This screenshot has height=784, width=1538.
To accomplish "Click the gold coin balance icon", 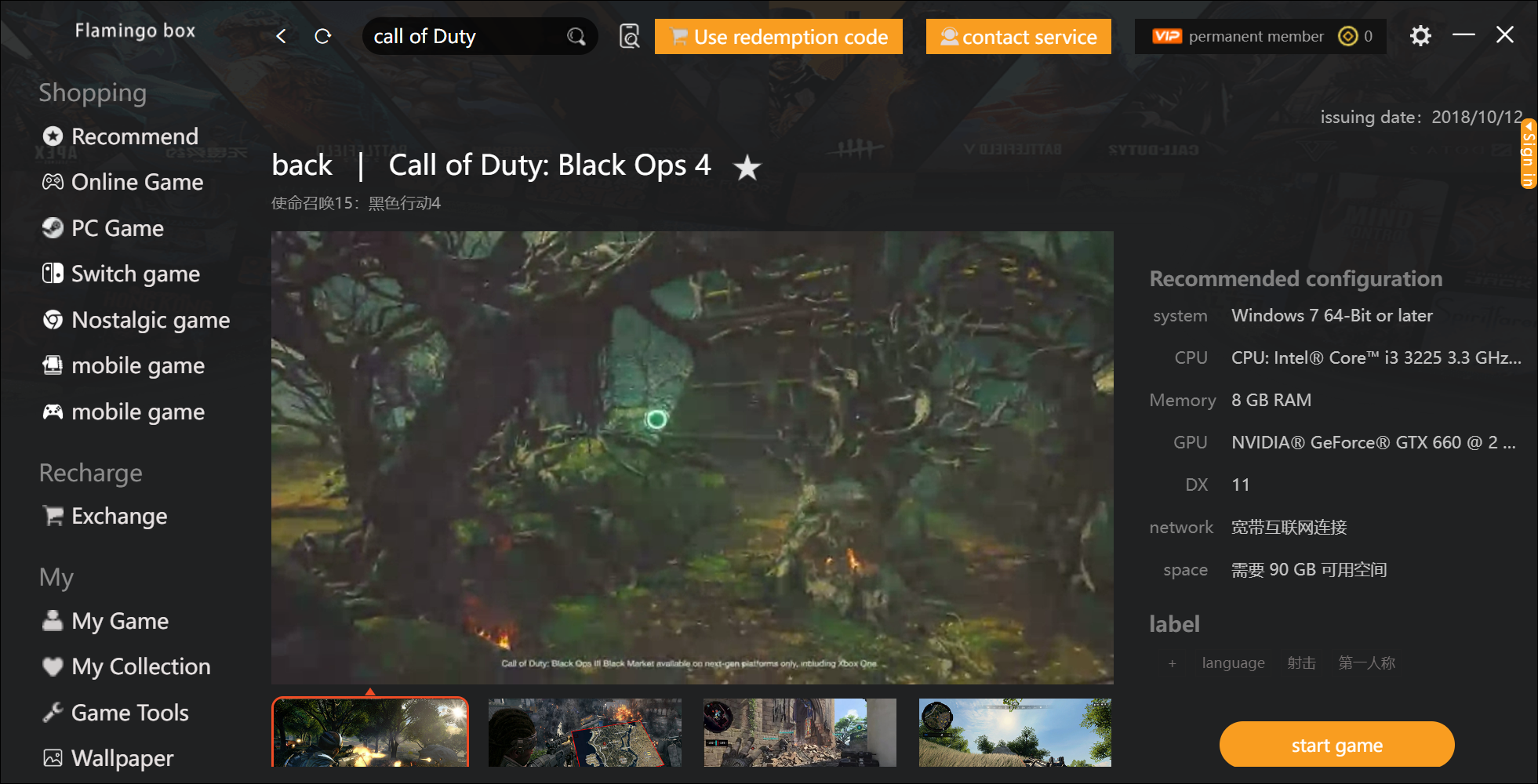I will click(1347, 36).
